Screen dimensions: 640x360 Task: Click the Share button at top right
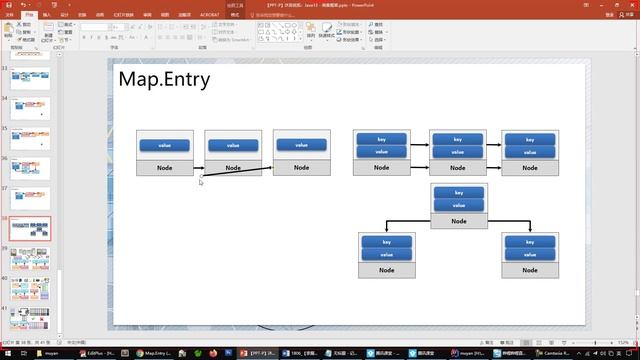point(627,15)
